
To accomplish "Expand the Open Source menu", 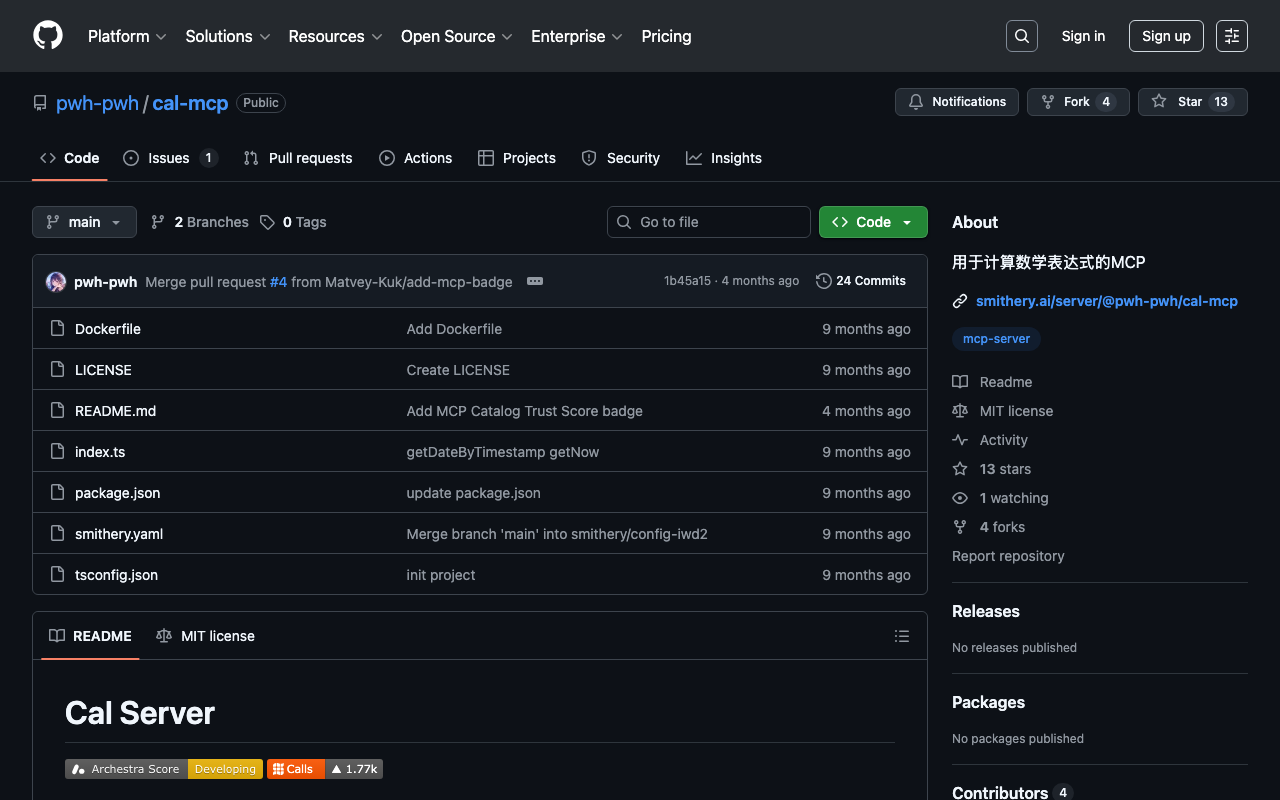I will [456, 36].
